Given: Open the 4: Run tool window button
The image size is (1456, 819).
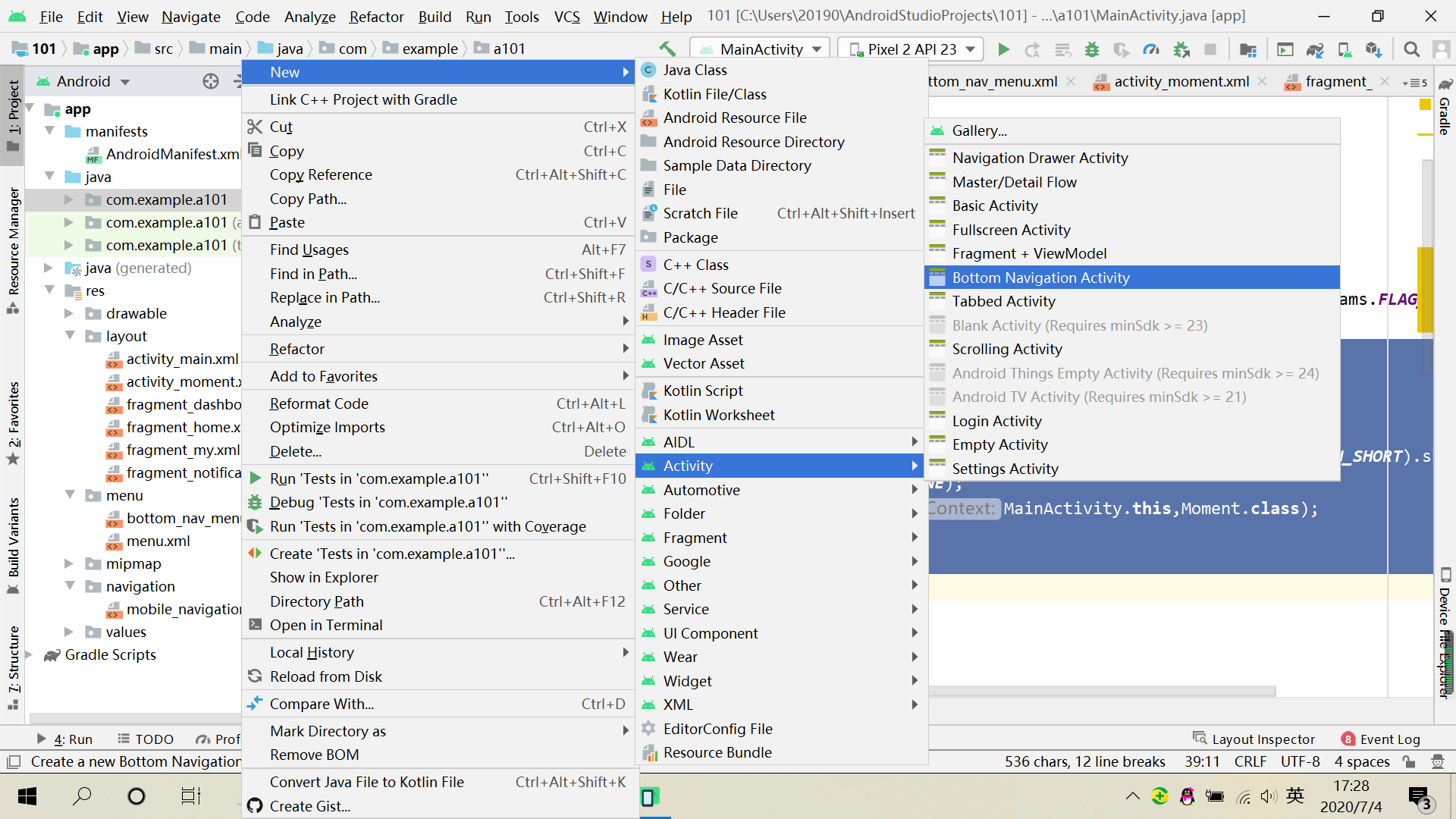Looking at the screenshot, I should (65, 739).
